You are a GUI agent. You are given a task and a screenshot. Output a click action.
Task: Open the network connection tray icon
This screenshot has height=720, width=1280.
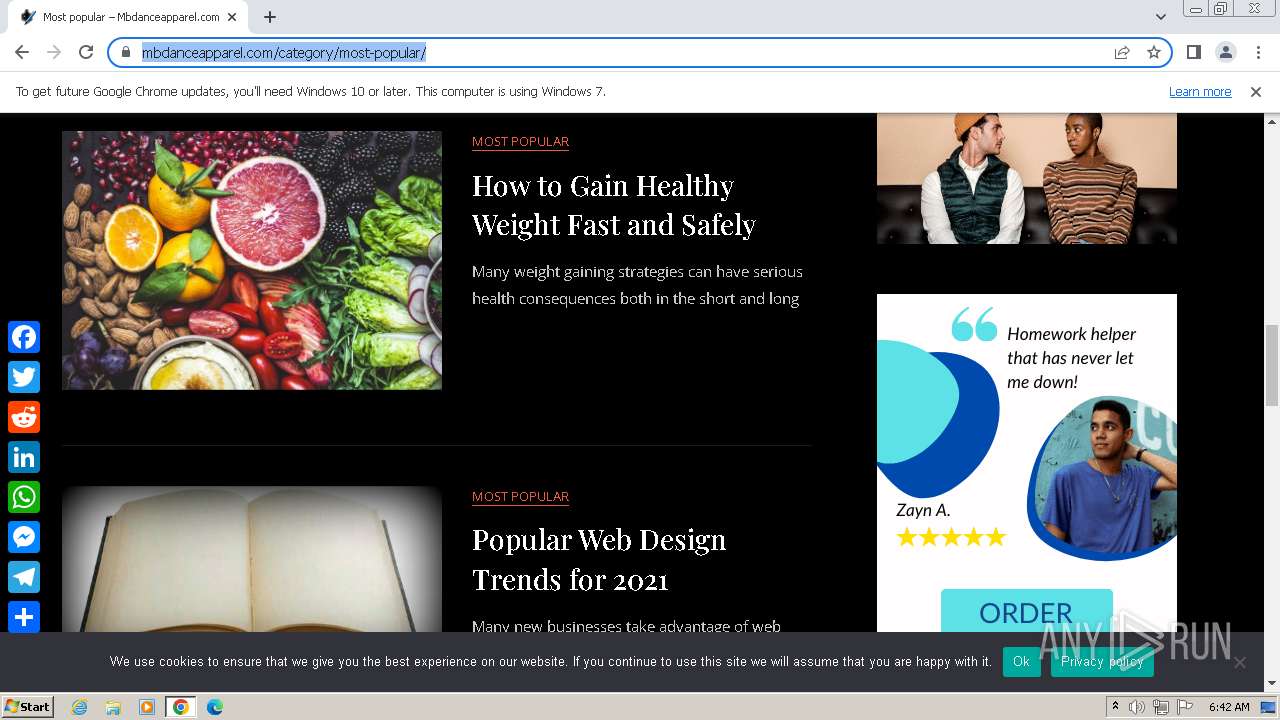click(1161, 707)
